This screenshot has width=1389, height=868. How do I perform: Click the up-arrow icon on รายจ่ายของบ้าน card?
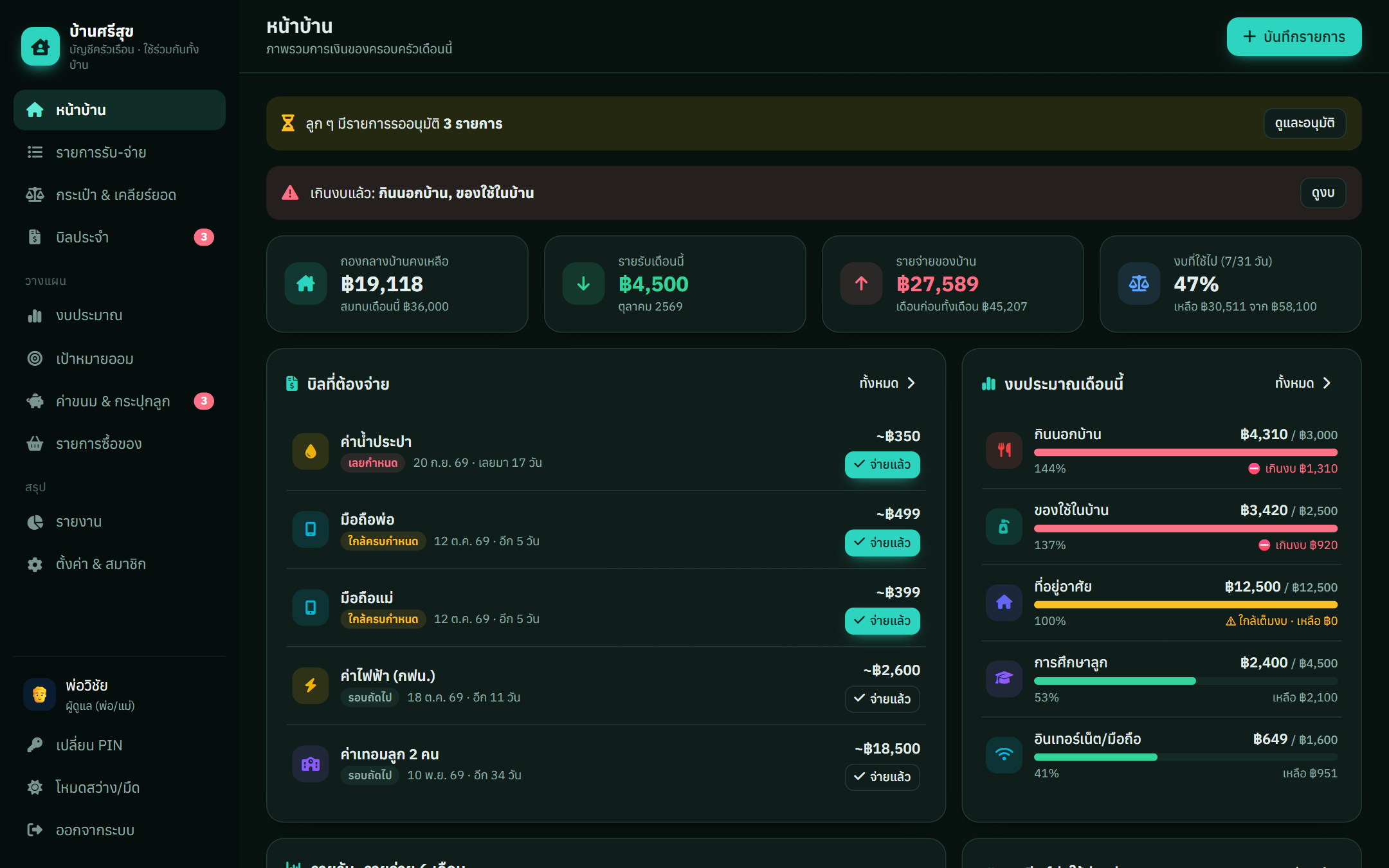pyautogui.click(x=862, y=284)
